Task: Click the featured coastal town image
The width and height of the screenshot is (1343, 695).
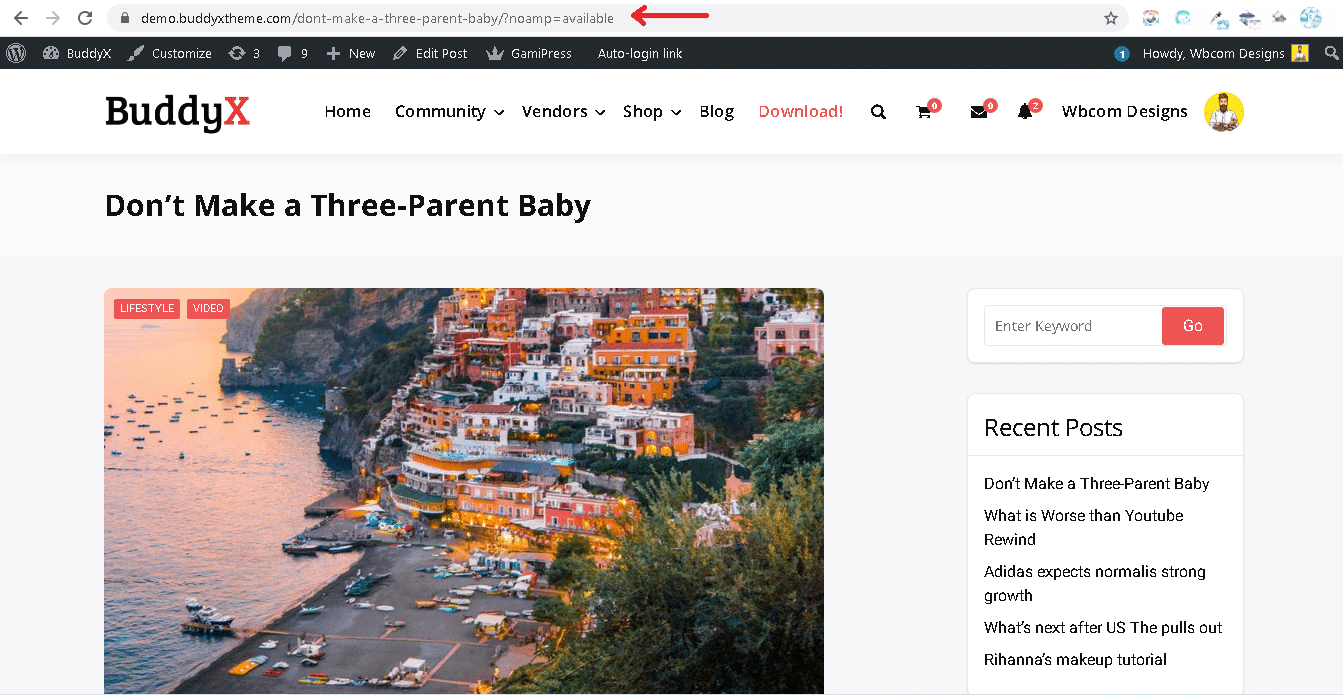Action: click(464, 491)
